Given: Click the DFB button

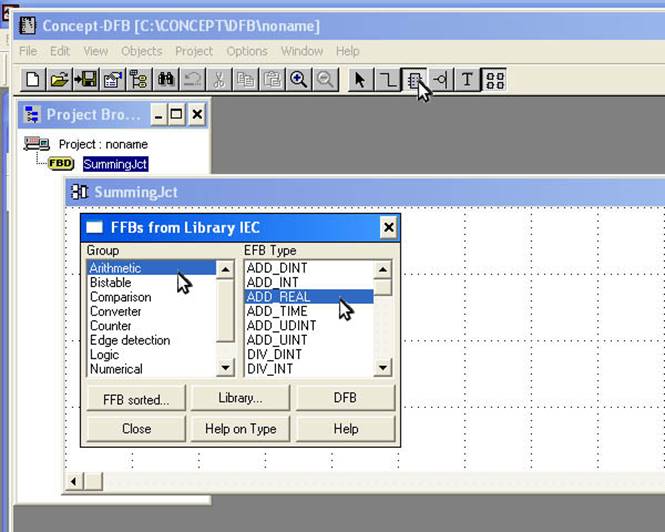Looking at the screenshot, I should pyautogui.click(x=345, y=398).
